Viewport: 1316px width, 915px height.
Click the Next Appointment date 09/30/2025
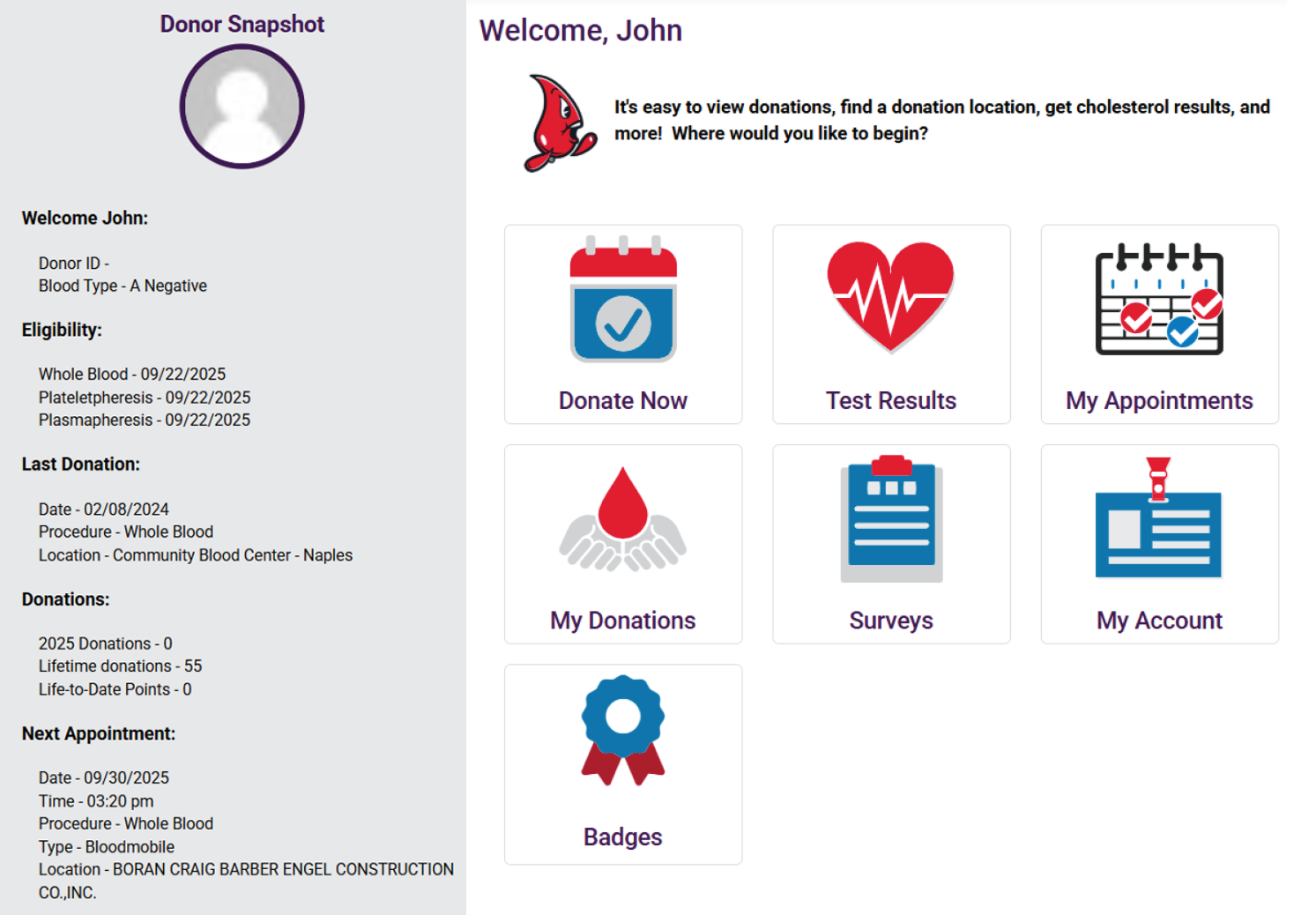104,777
